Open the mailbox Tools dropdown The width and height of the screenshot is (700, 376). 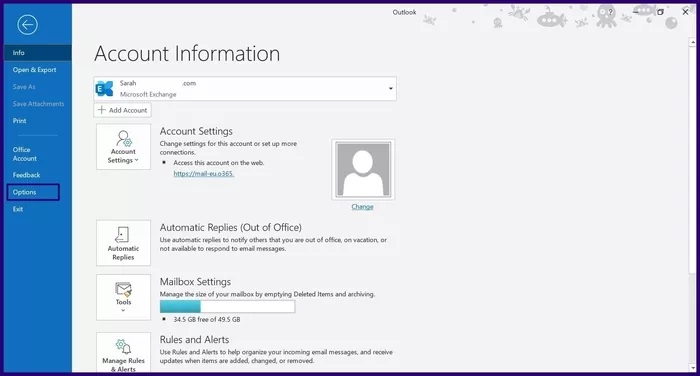click(123, 297)
